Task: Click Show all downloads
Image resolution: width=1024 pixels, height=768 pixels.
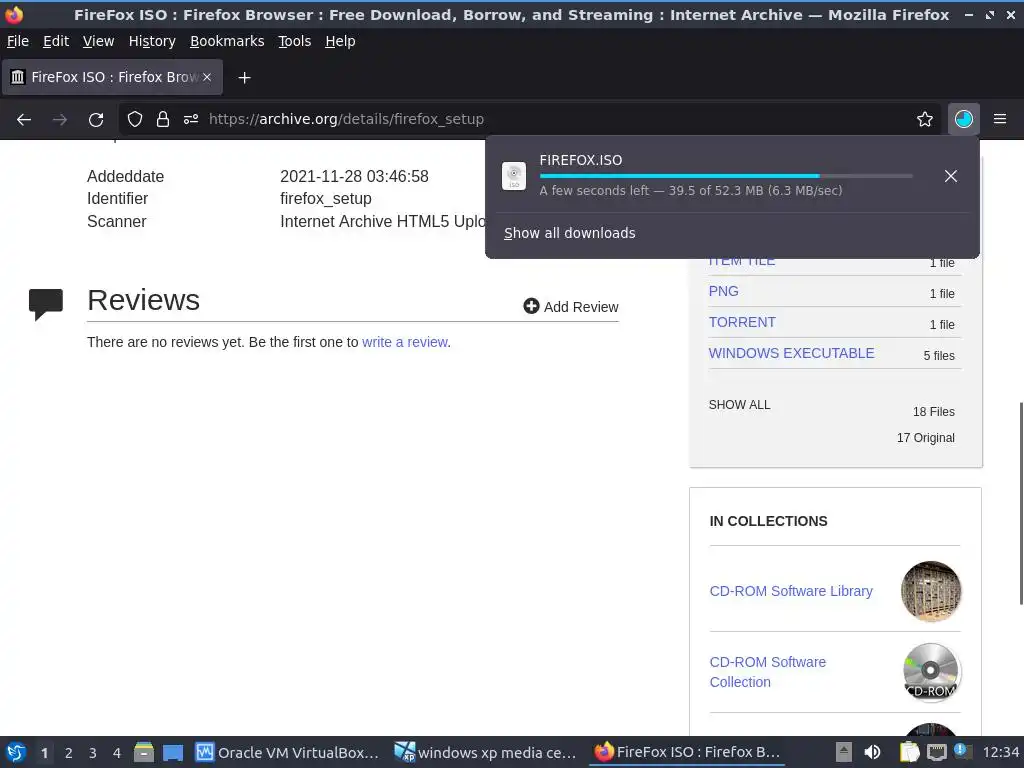Action: pos(569,233)
